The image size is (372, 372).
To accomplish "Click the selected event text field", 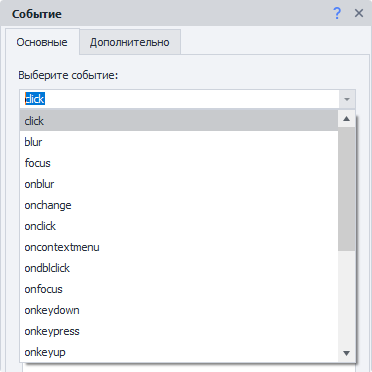I will 179,99.
